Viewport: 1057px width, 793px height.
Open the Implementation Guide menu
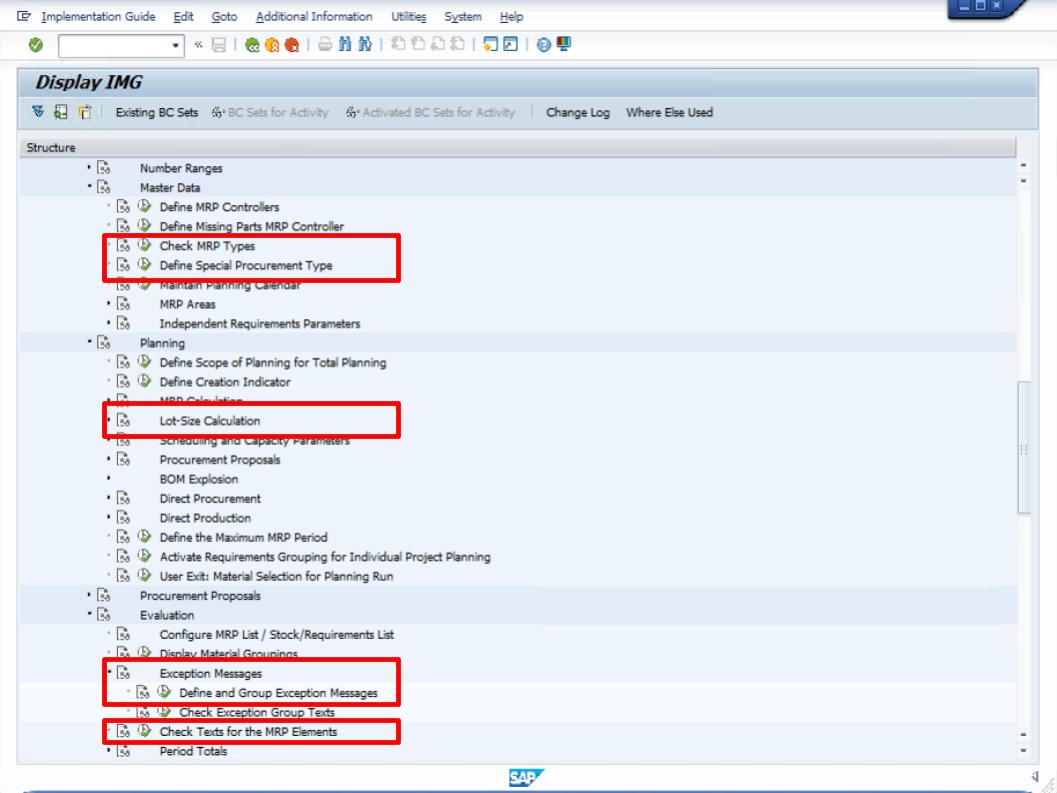(98, 17)
